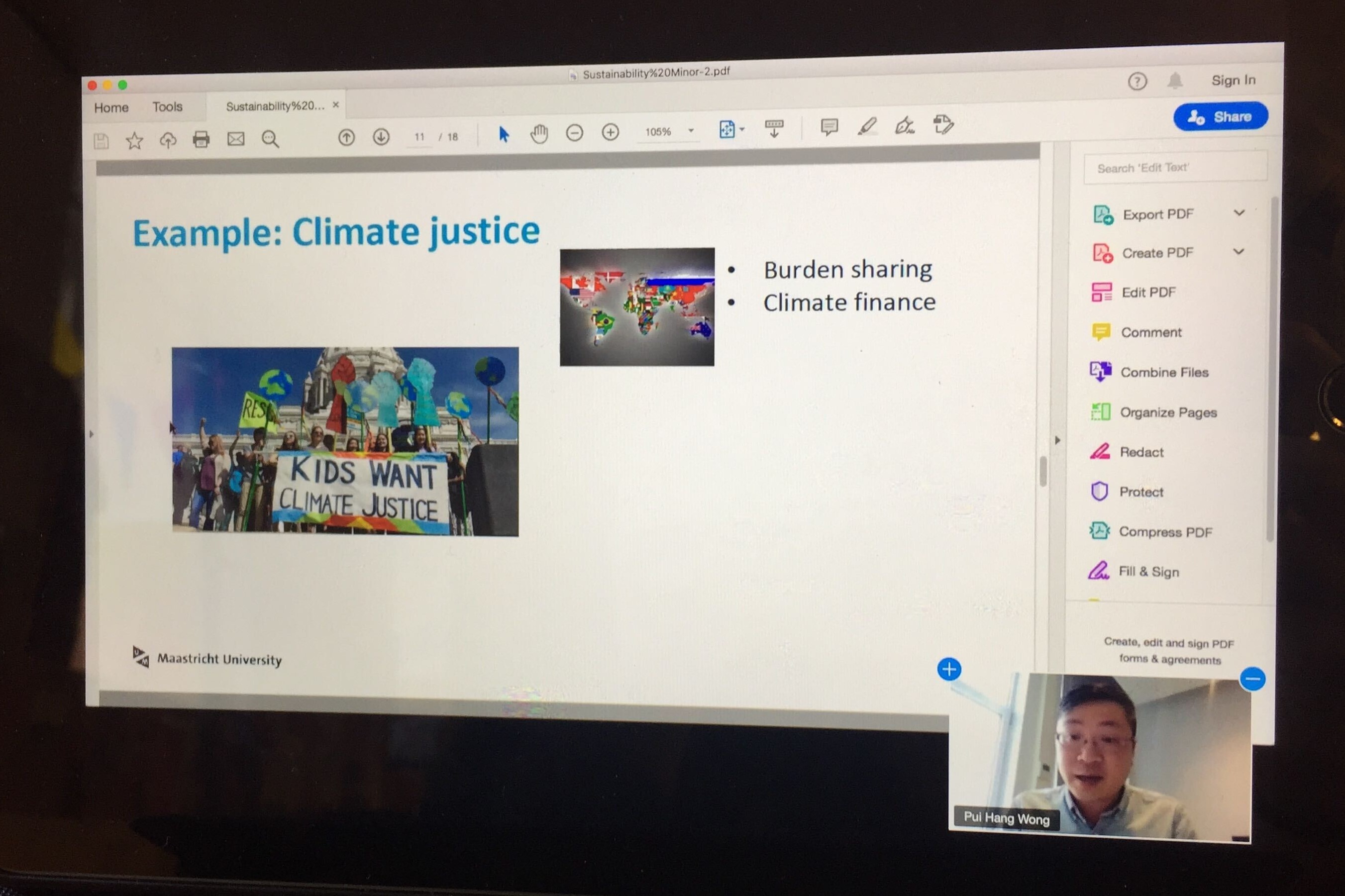
Task: Click the blue plus button near video
Action: (948, 669)
